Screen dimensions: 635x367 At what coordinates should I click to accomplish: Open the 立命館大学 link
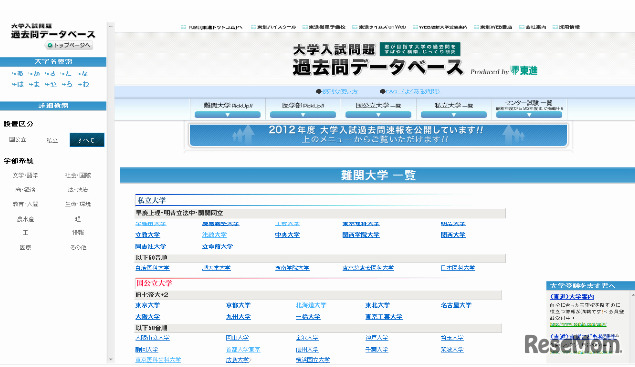click(x=217, y=246)
